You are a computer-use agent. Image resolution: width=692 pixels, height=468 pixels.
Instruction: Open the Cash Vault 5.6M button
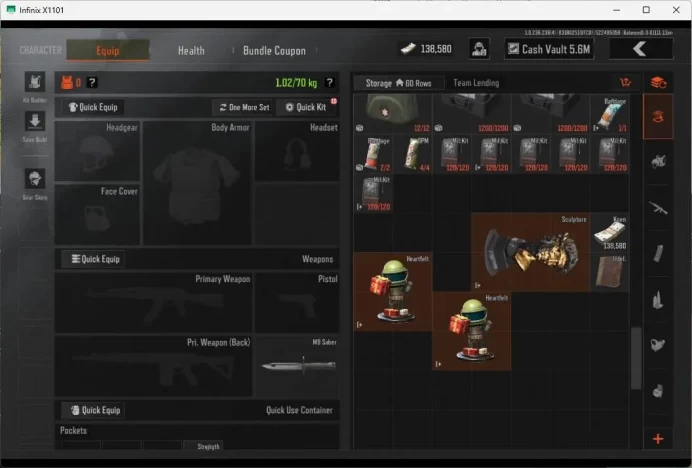tap(549, 49)
